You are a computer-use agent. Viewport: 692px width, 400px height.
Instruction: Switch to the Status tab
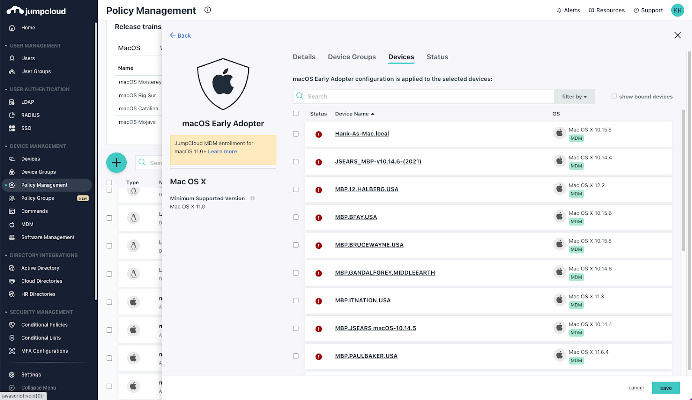437,57
